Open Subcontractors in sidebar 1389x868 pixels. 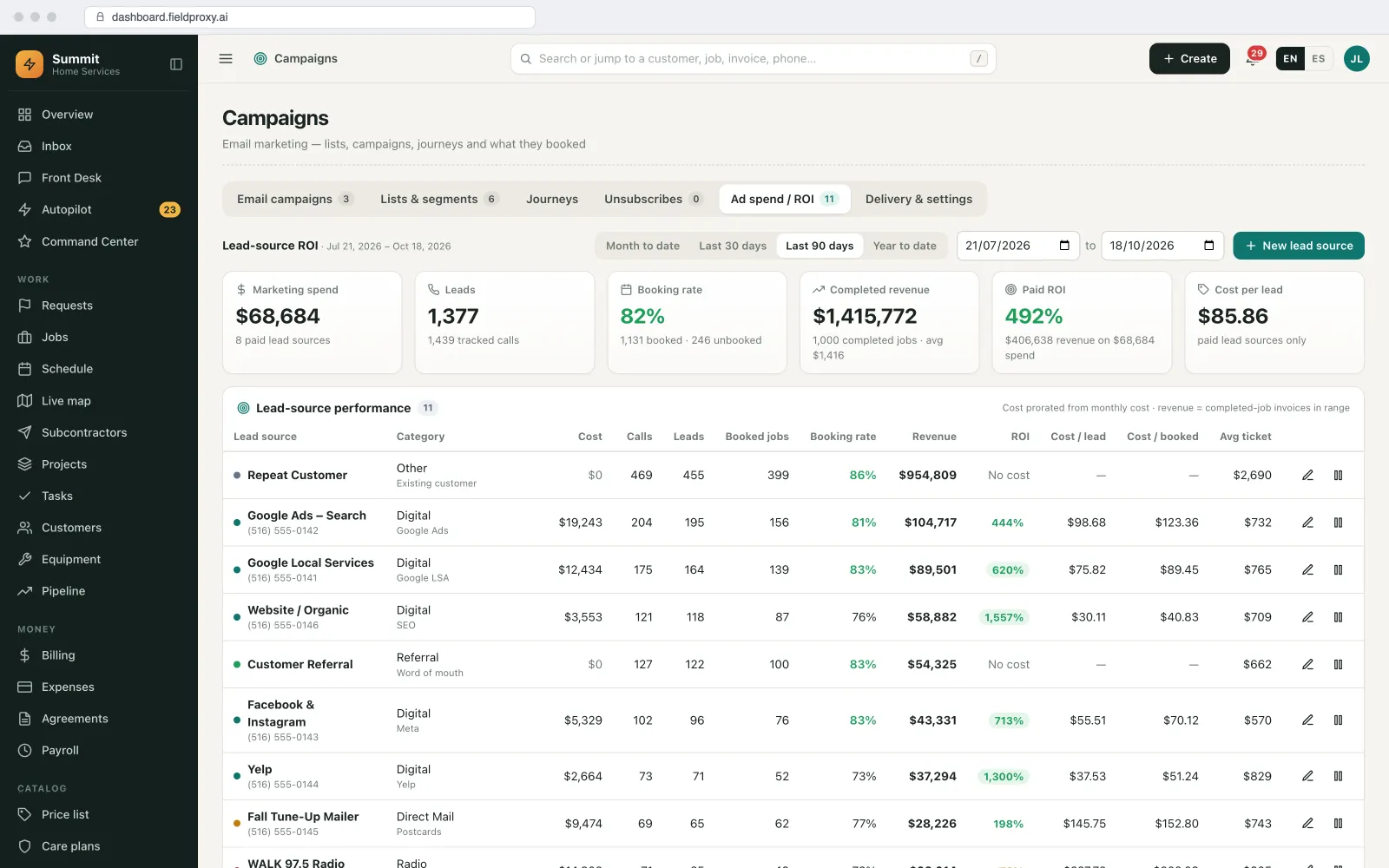click(x=99, y=432)
